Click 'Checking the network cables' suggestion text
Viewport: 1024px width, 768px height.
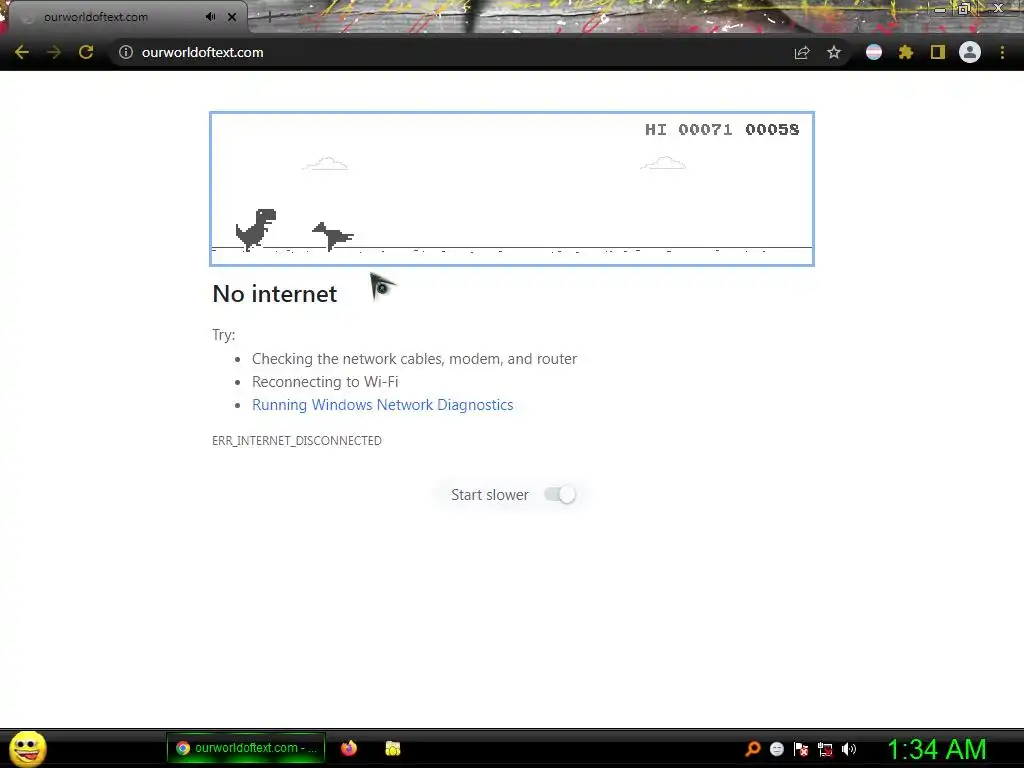click(x=415, y=359)
